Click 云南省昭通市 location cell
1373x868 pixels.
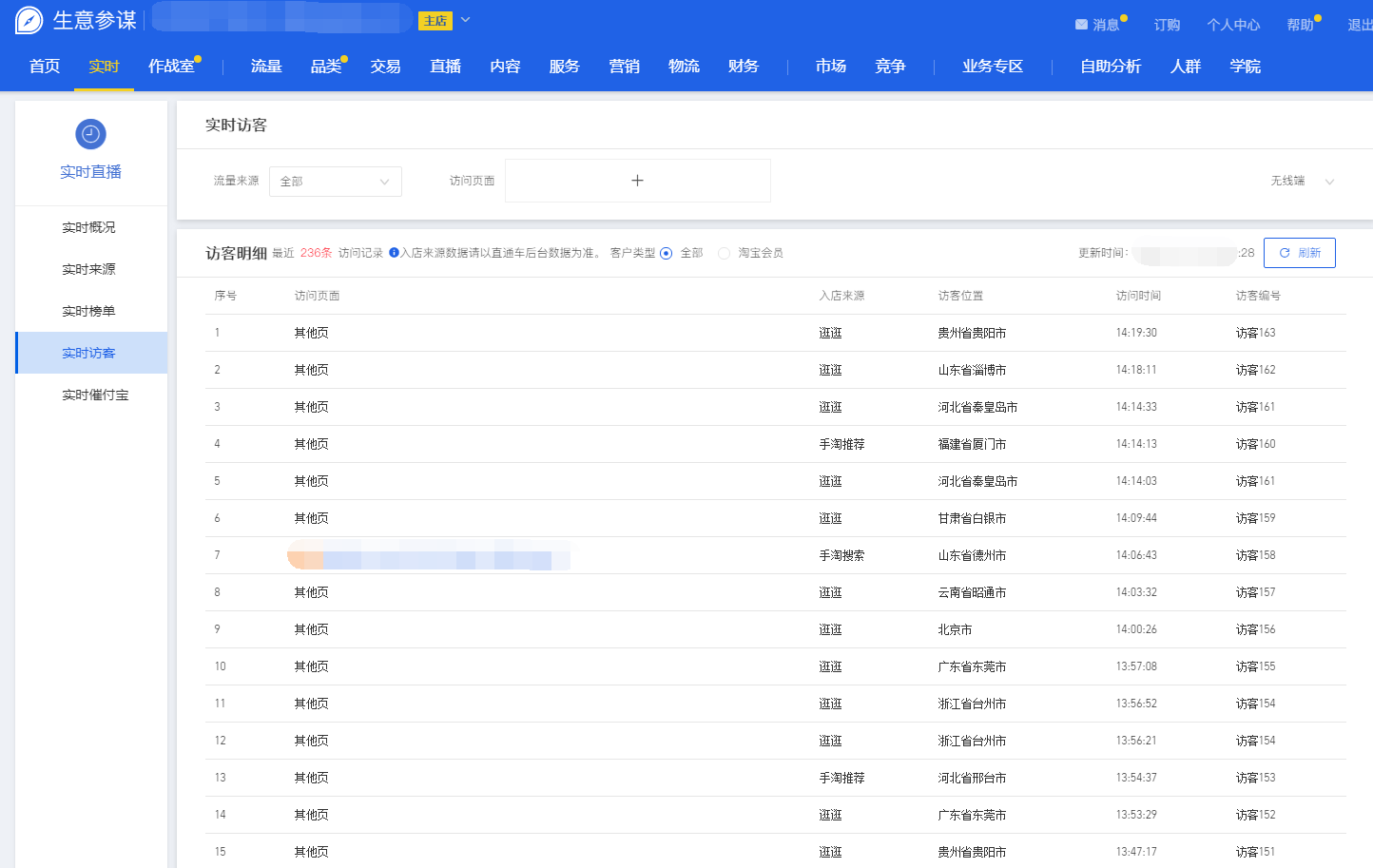click(x=972, y=592)
